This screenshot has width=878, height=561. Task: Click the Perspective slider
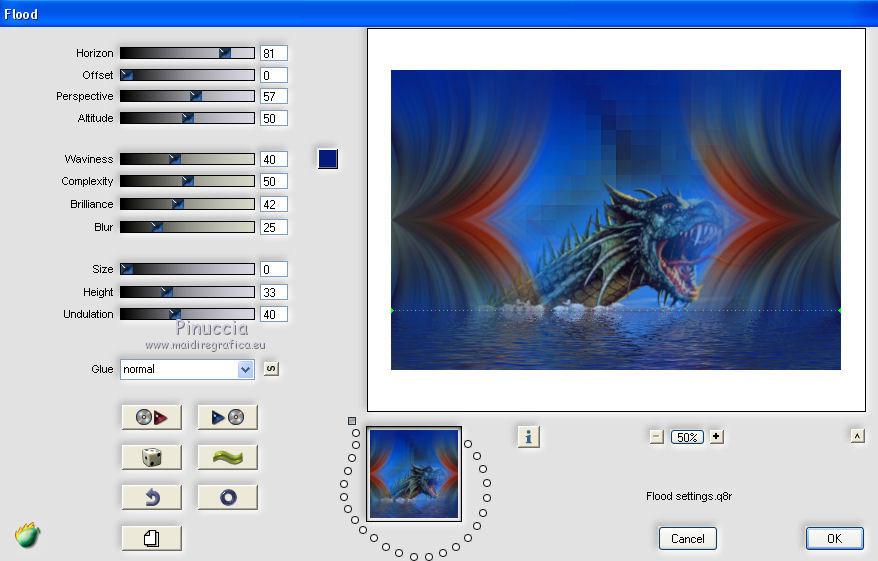pos(187,96)
